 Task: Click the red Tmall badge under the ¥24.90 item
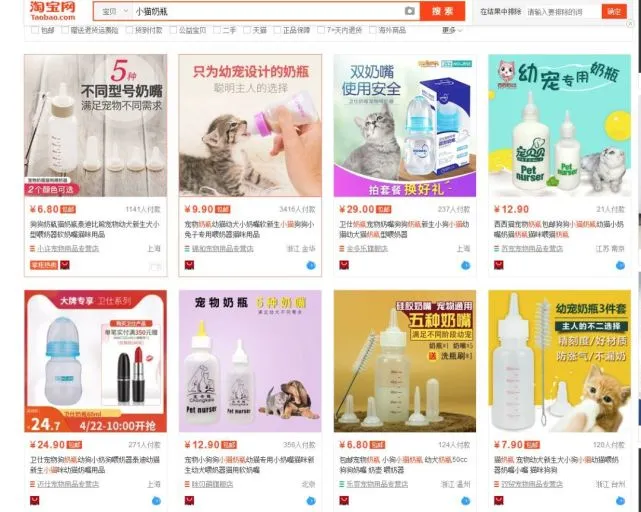tap(35, 501)
